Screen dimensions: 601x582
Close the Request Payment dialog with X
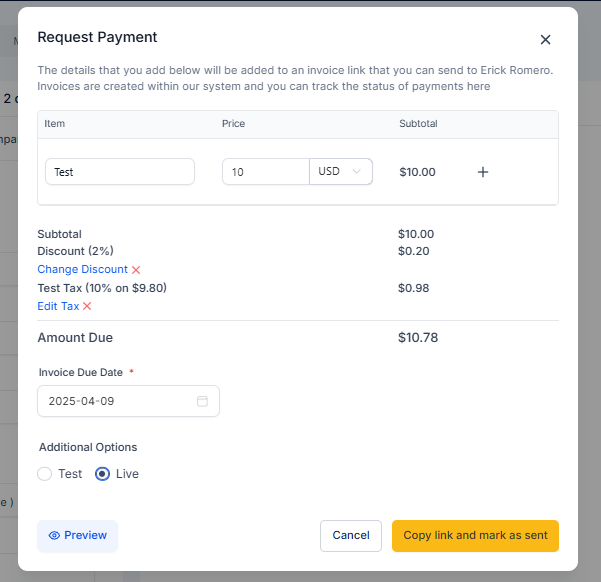click(545, 39)
